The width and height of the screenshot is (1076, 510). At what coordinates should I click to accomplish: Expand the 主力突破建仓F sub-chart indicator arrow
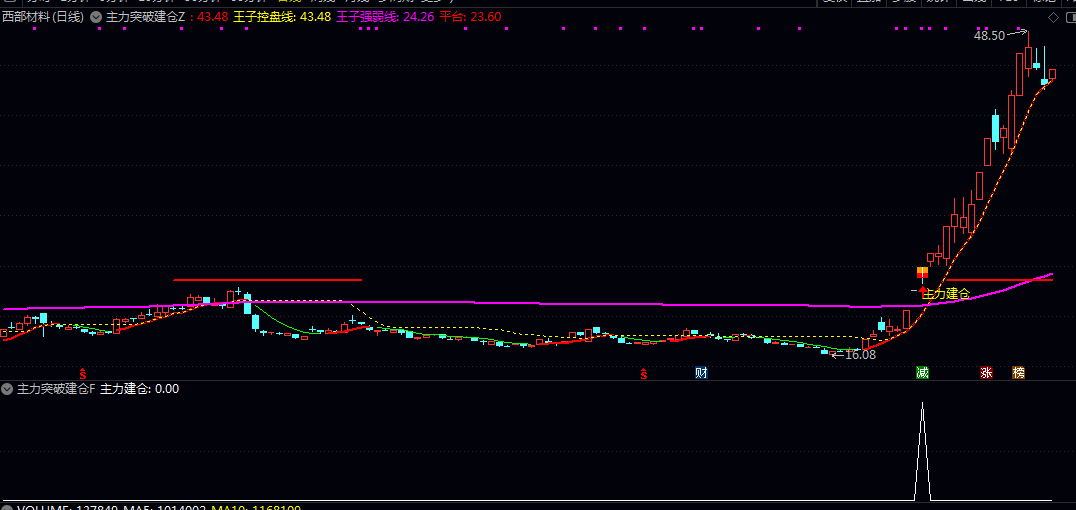click(x=8, y=388)
